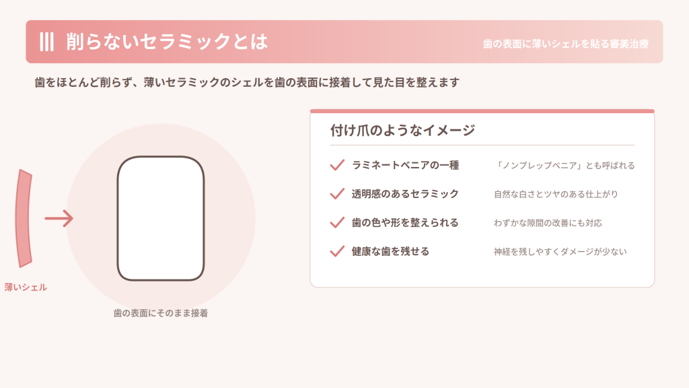This screenshot has height=388, width=689.
Task: Click checkmark beside 健康な歯を残せる
Action: [x=337, y=251]
